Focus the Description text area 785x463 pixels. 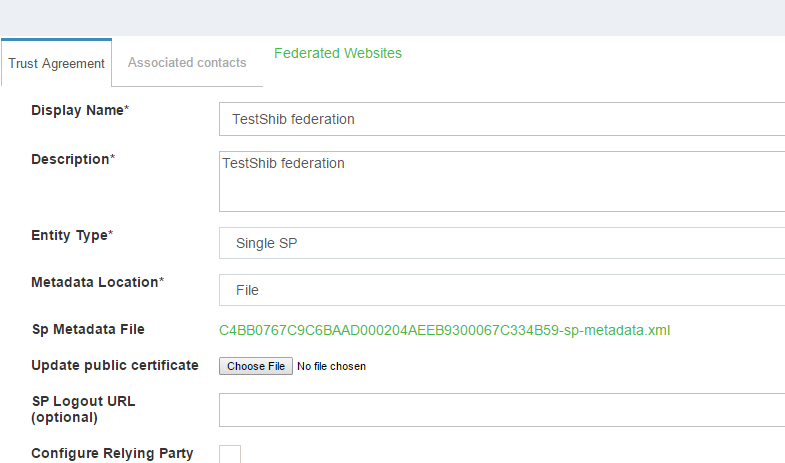(x=500, y=181)
